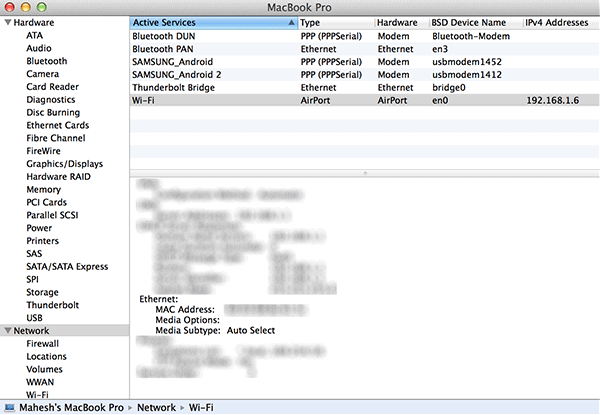Click Network in the path bar

pos(157,408)
